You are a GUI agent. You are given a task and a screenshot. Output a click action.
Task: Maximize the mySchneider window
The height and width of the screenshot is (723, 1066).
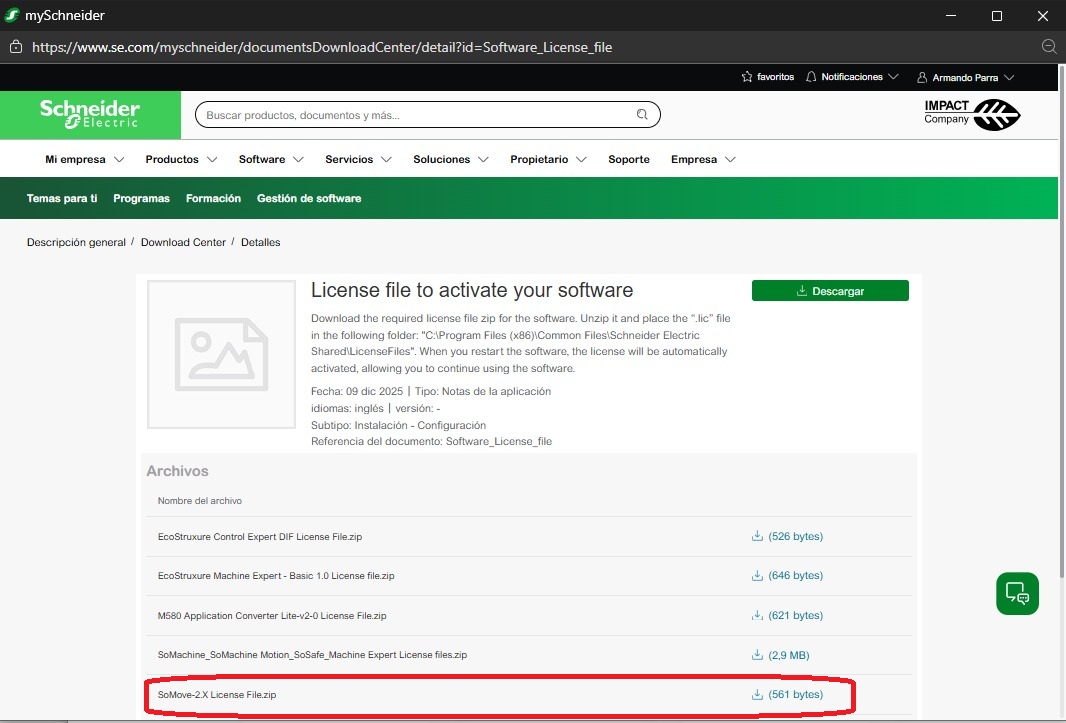tap(997, 16)
